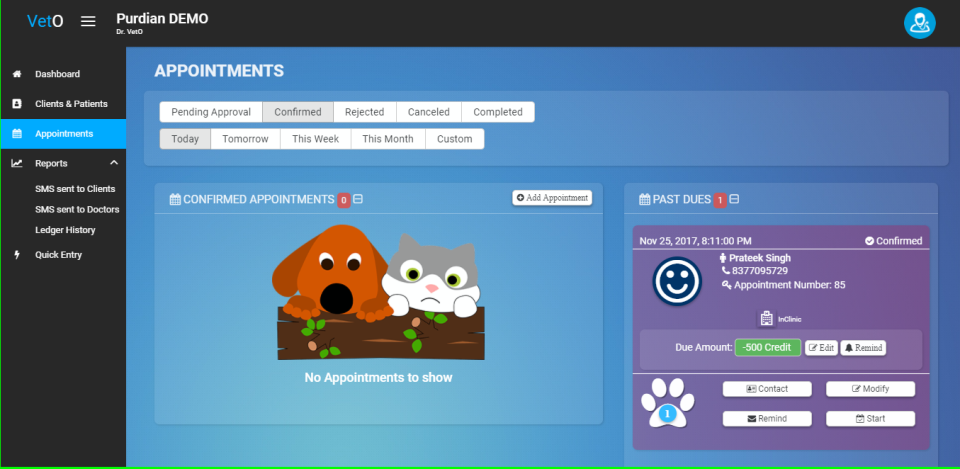Click the key icon beside Appointment Number
This screenshot has width=960, height=469.
[727, 285]
